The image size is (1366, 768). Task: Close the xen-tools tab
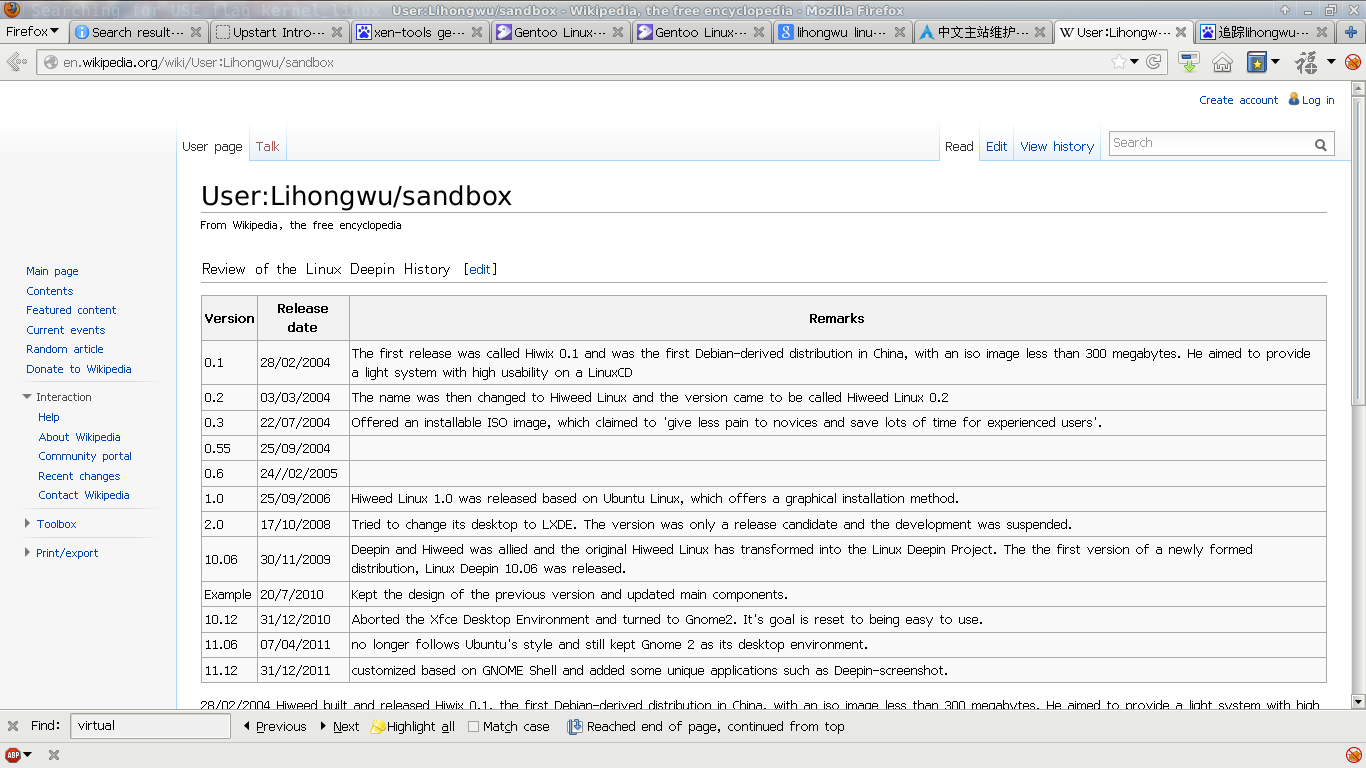[478, 32]
